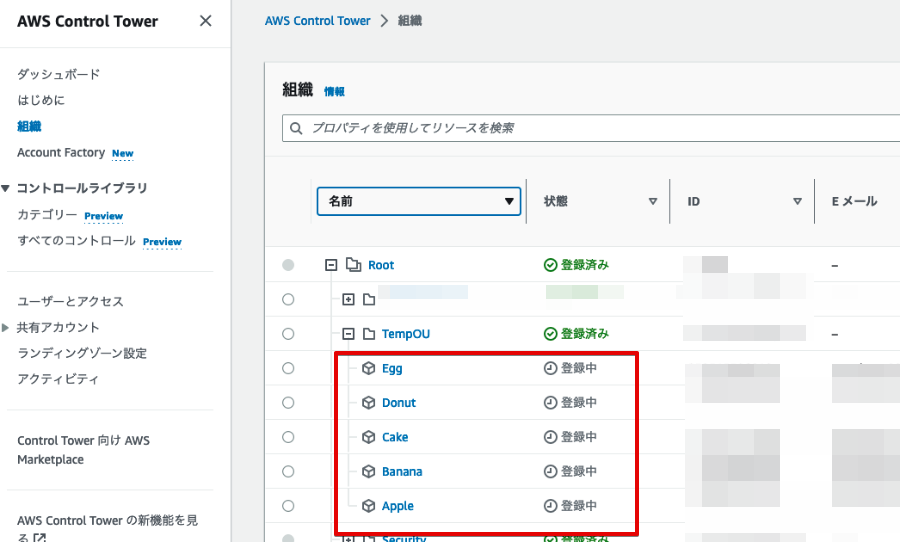Open the Apple account link

[398, 506]
